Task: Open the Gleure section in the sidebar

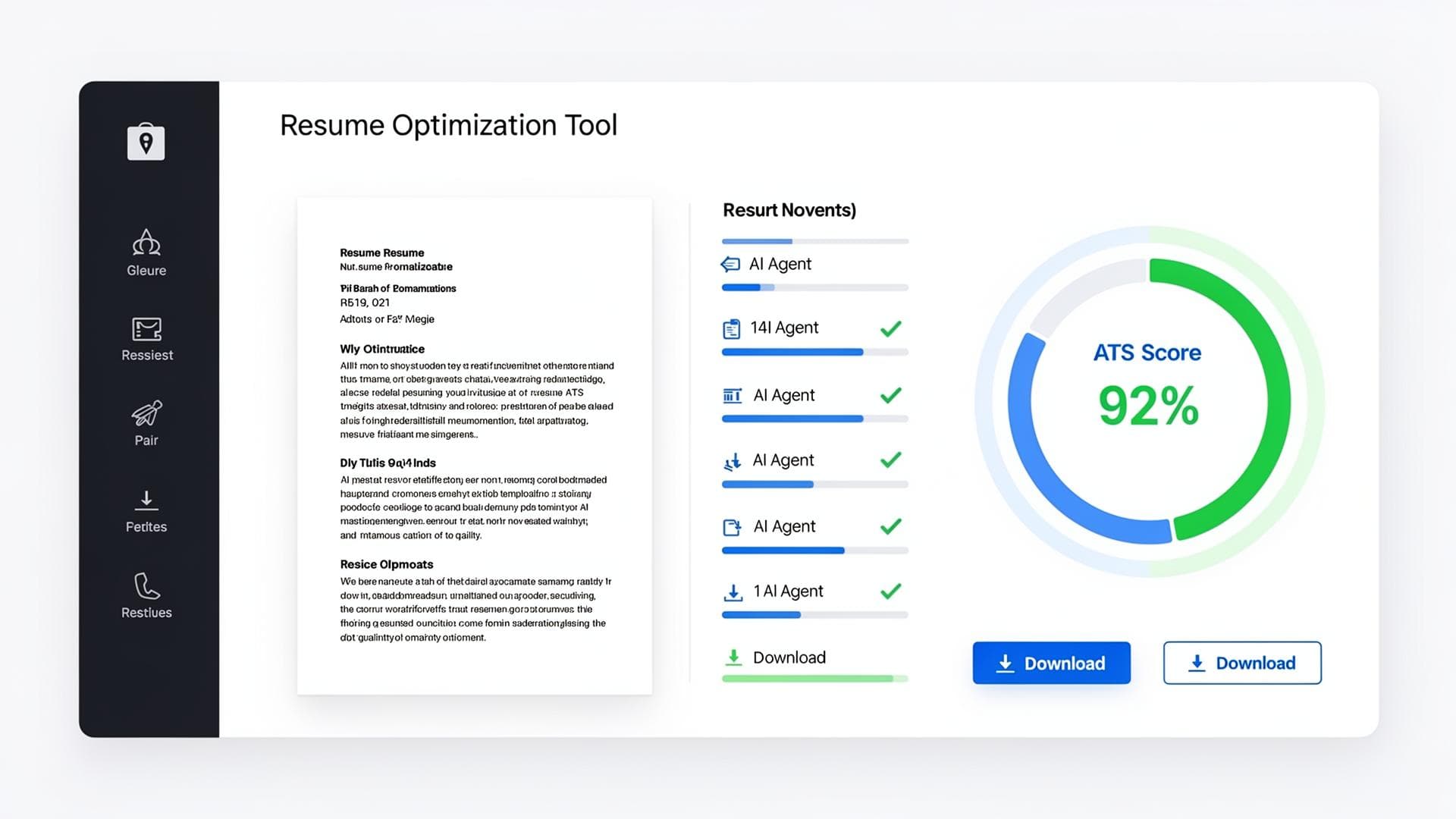Action: [146, 253]
